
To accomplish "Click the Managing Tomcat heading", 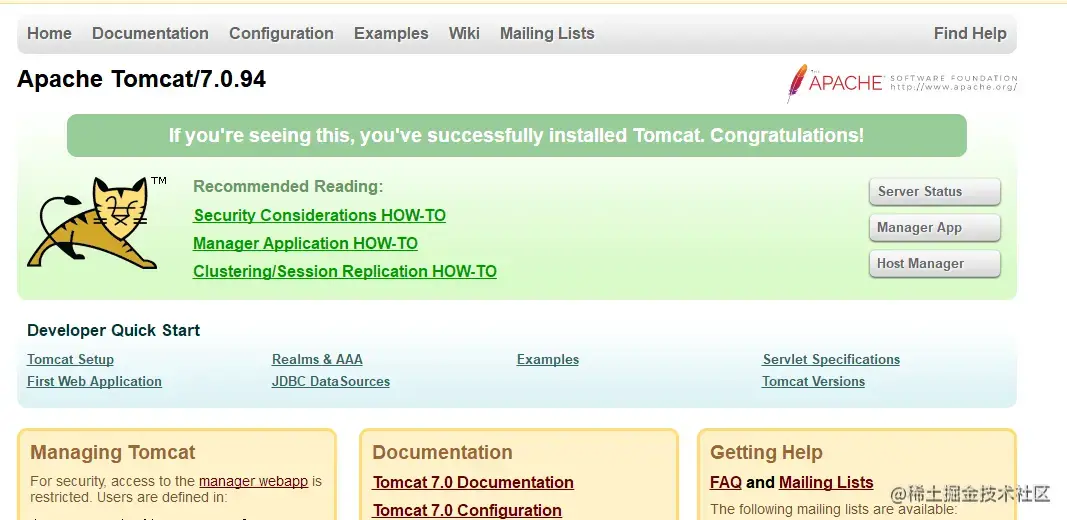I will tap(113, 453).
